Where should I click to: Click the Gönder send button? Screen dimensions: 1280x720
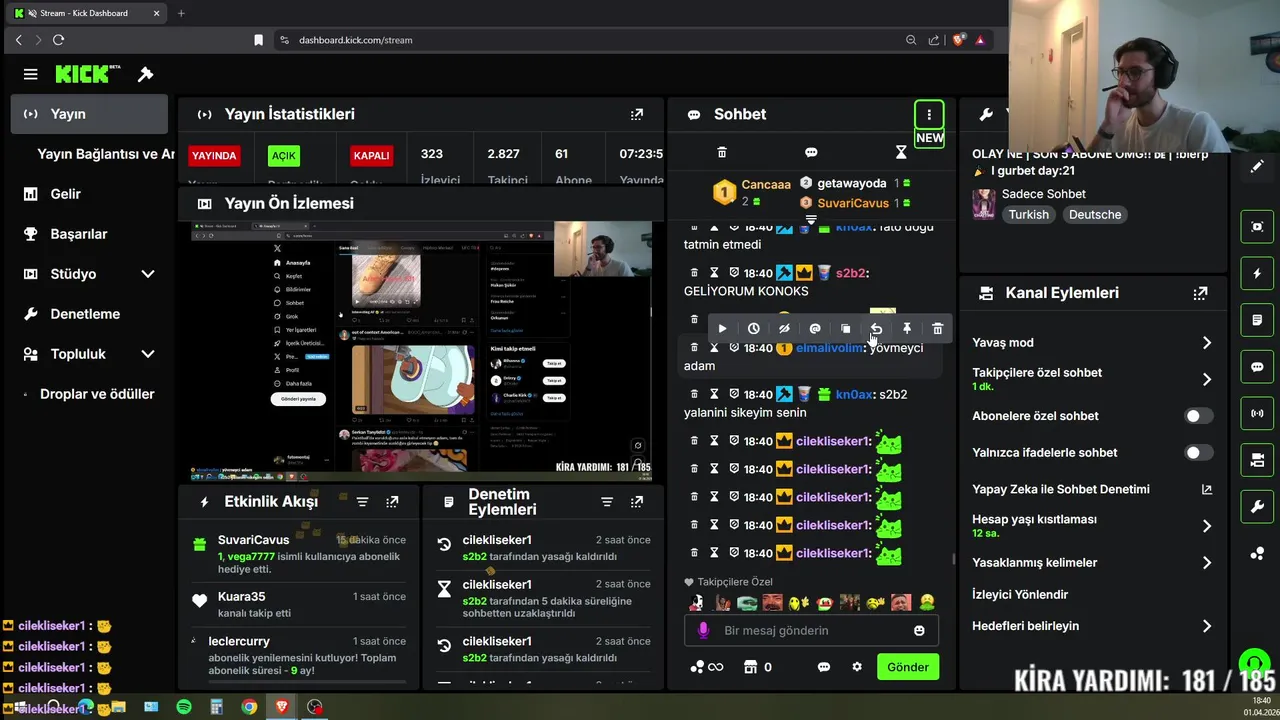point(908,667)
